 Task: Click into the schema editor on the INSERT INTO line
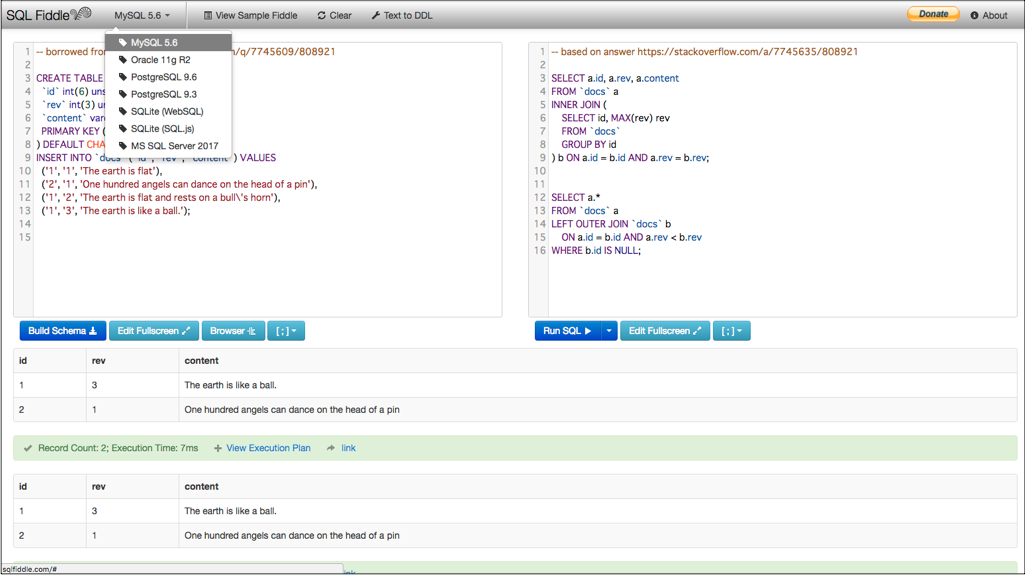156,157
